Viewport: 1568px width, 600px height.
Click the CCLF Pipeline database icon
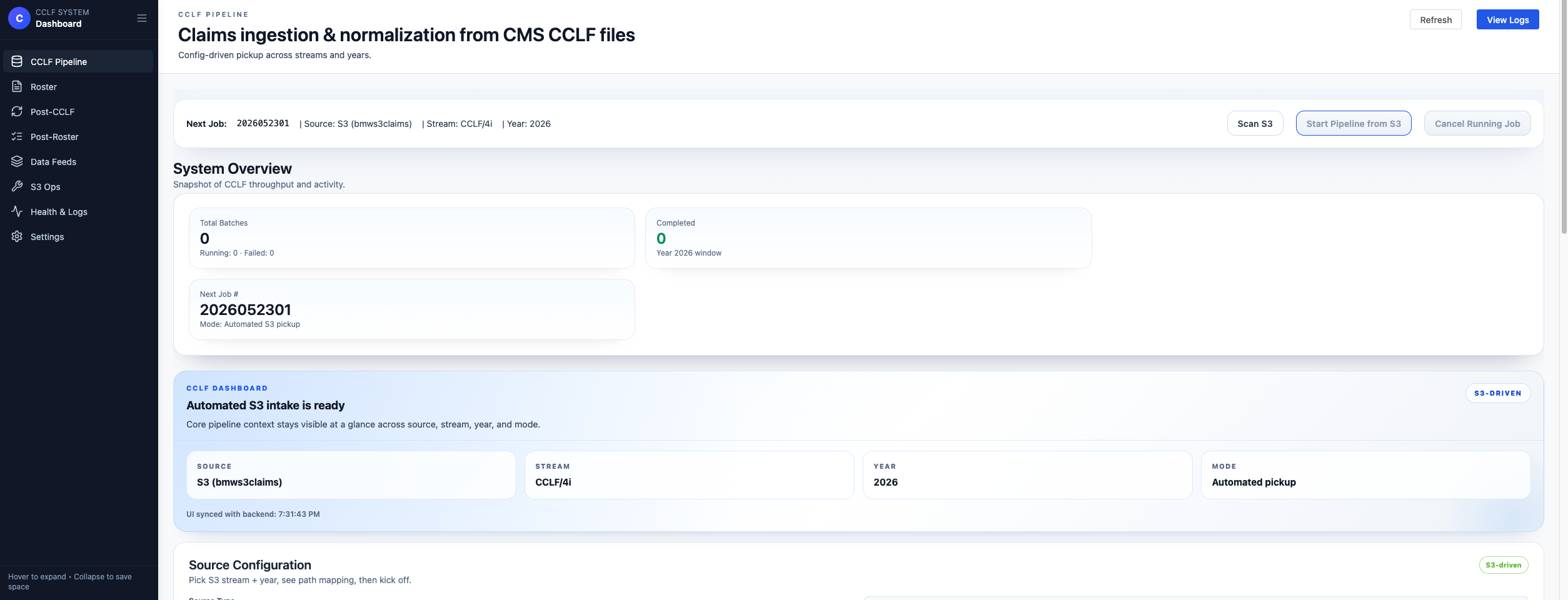tap(17, 61)
